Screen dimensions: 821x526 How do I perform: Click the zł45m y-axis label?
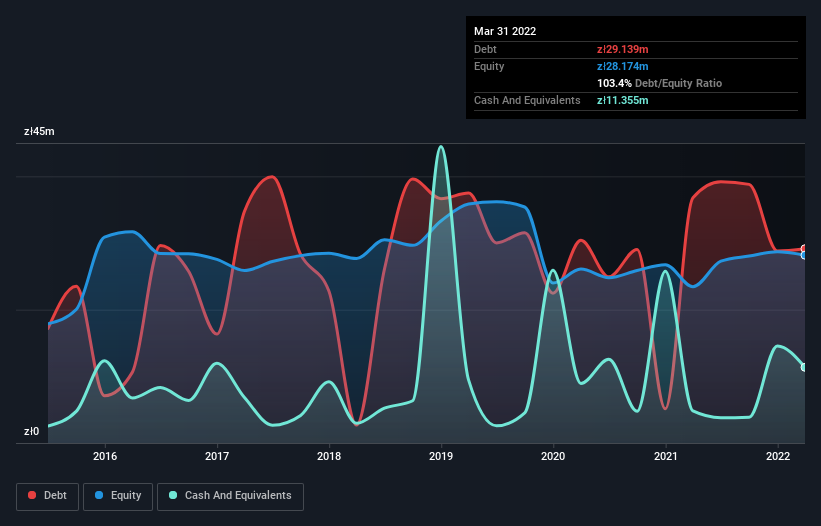click(39, 131)
